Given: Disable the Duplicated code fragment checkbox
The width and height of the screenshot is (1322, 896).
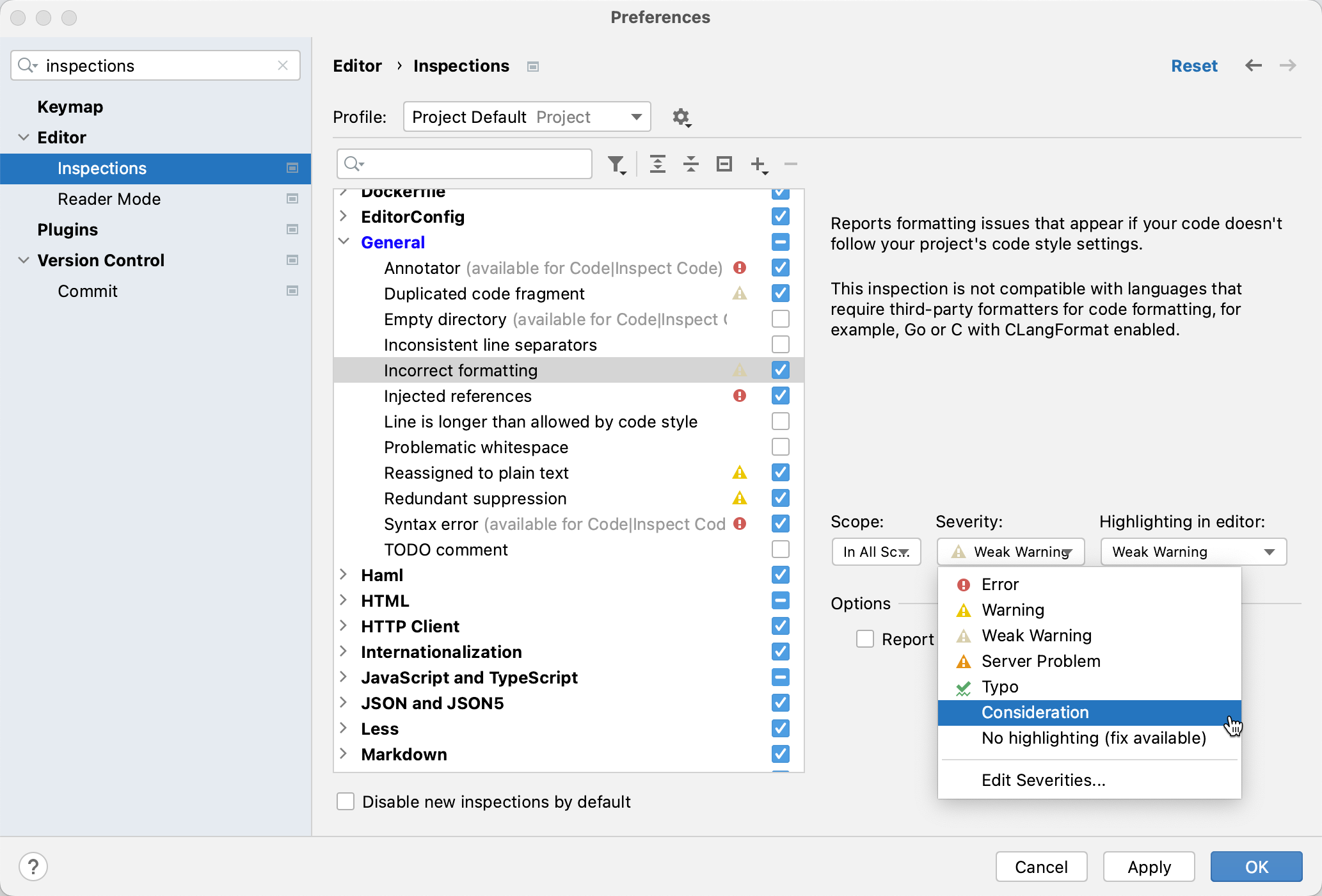Looking at the screenshot, I should [780, 293].
